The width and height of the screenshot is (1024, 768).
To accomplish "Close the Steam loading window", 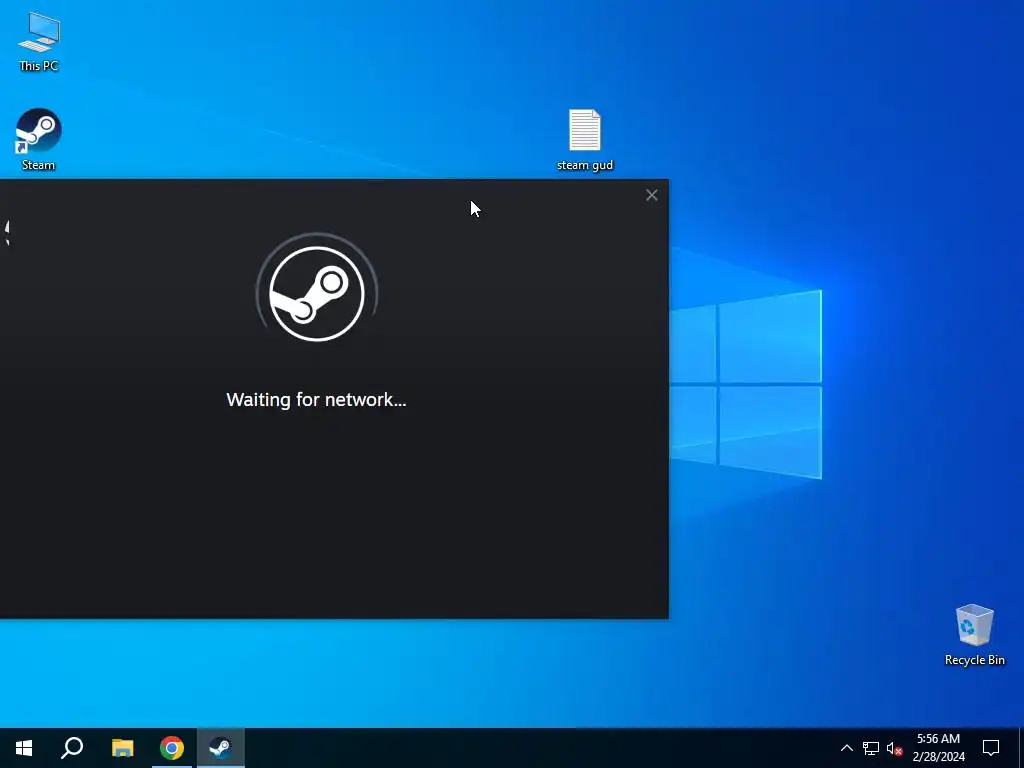I will 651,195.
